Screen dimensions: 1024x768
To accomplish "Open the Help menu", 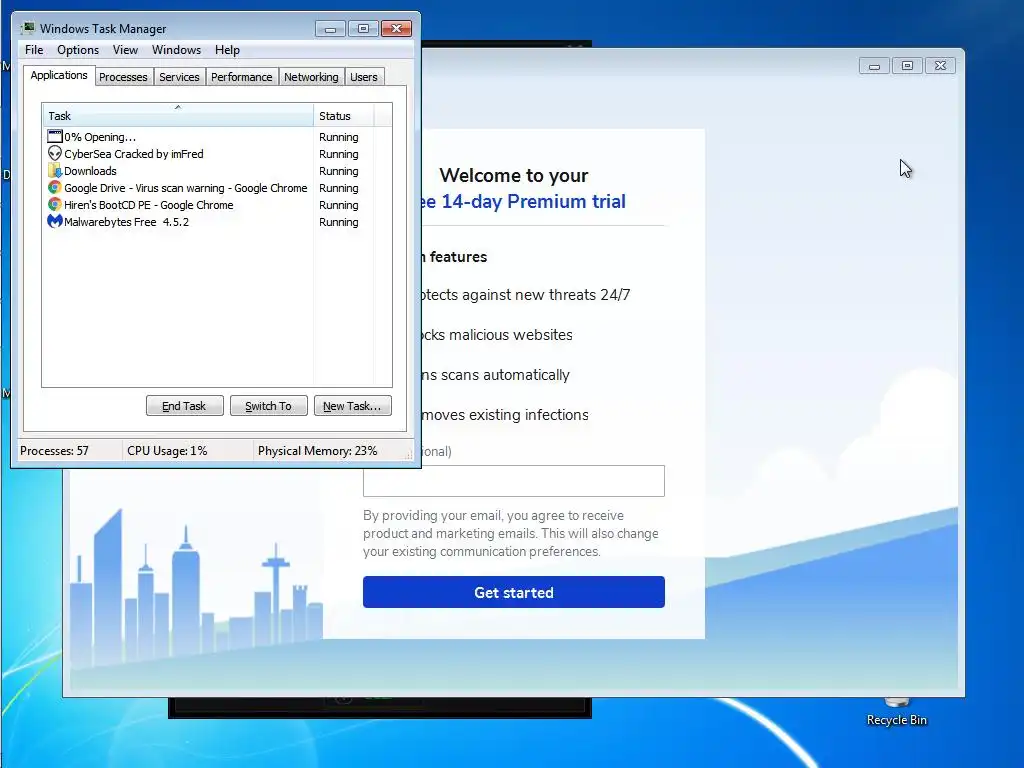I will pos(227,50).
